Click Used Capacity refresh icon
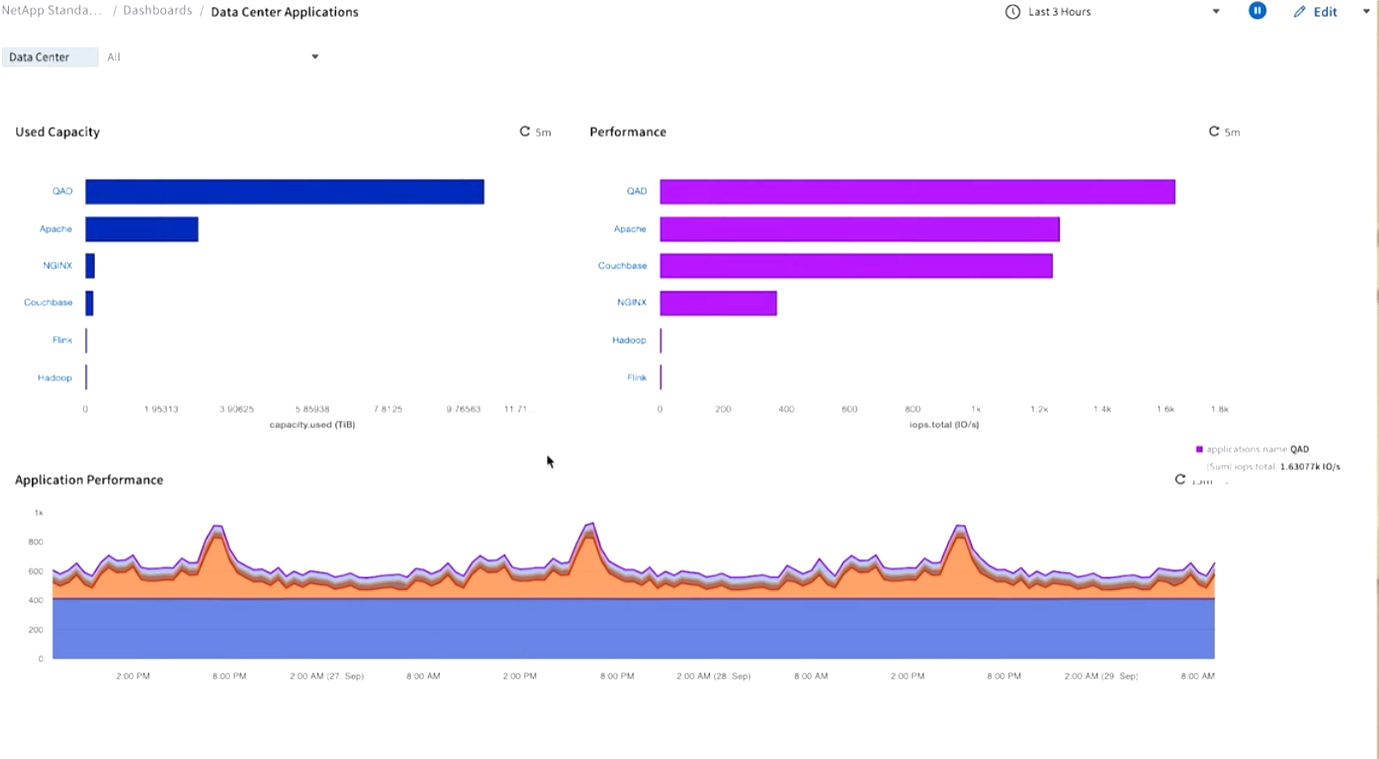This screenshot has height=759, width=1379. (x=525, y=132)
